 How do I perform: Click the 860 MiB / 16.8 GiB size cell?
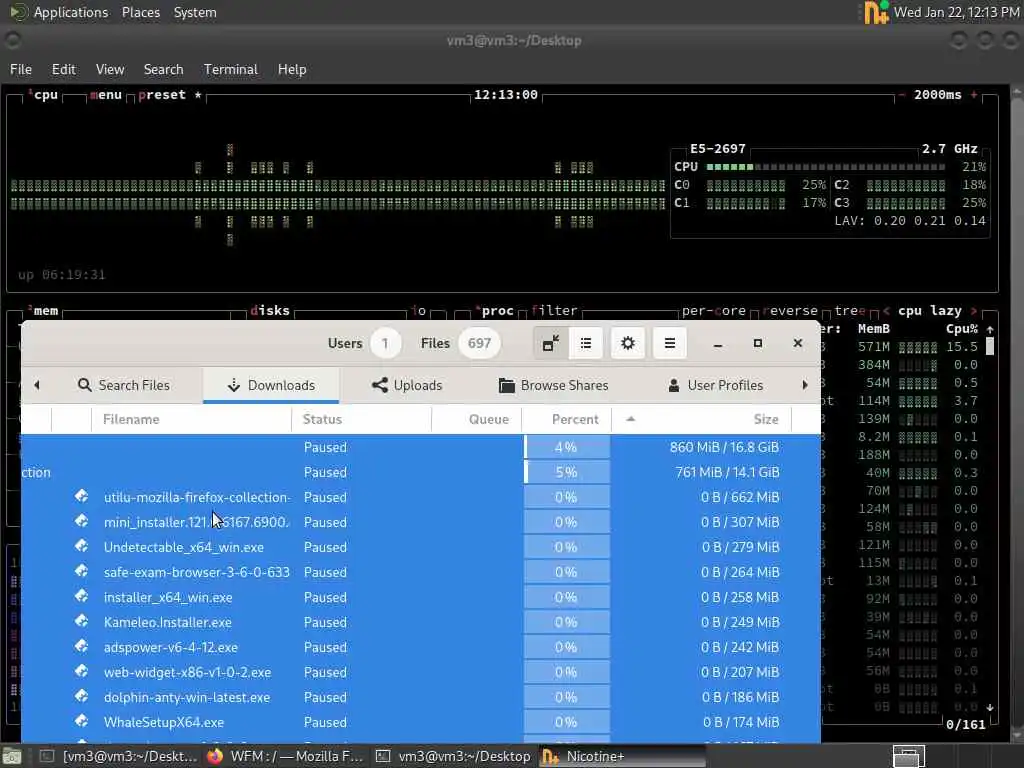click(724, 447)
